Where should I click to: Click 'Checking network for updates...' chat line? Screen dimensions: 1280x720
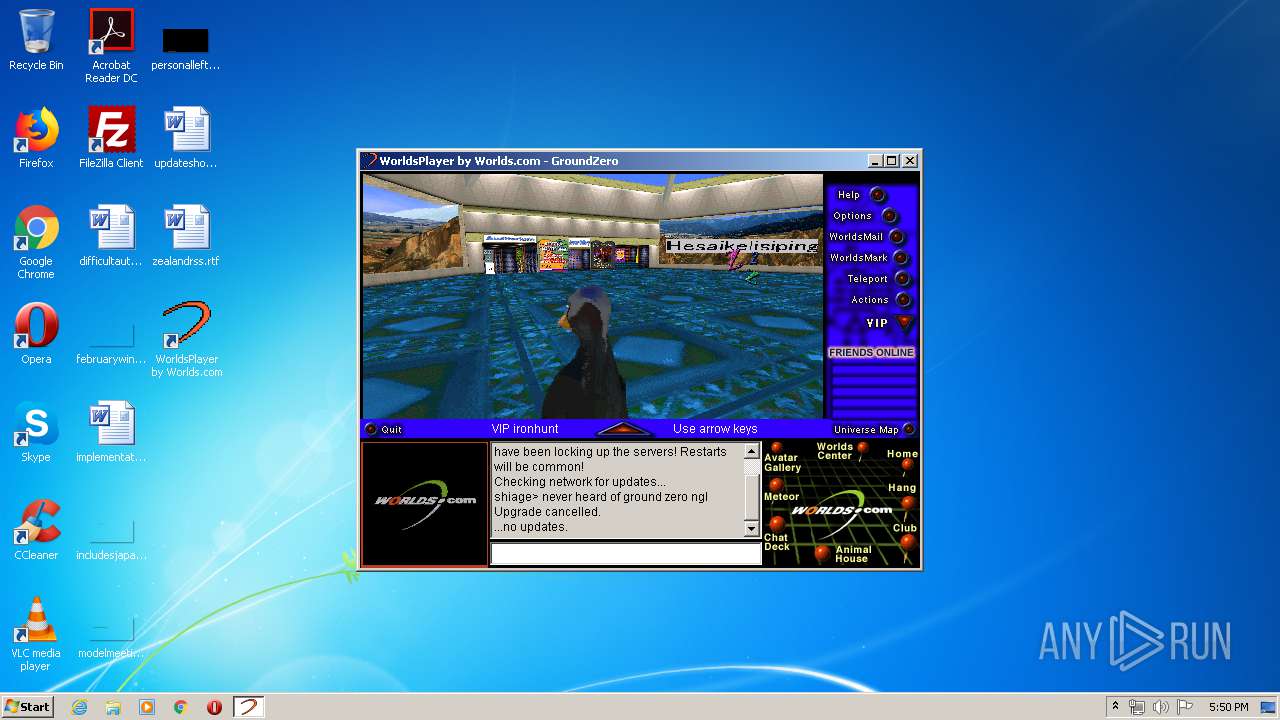(x=580, y=482)
